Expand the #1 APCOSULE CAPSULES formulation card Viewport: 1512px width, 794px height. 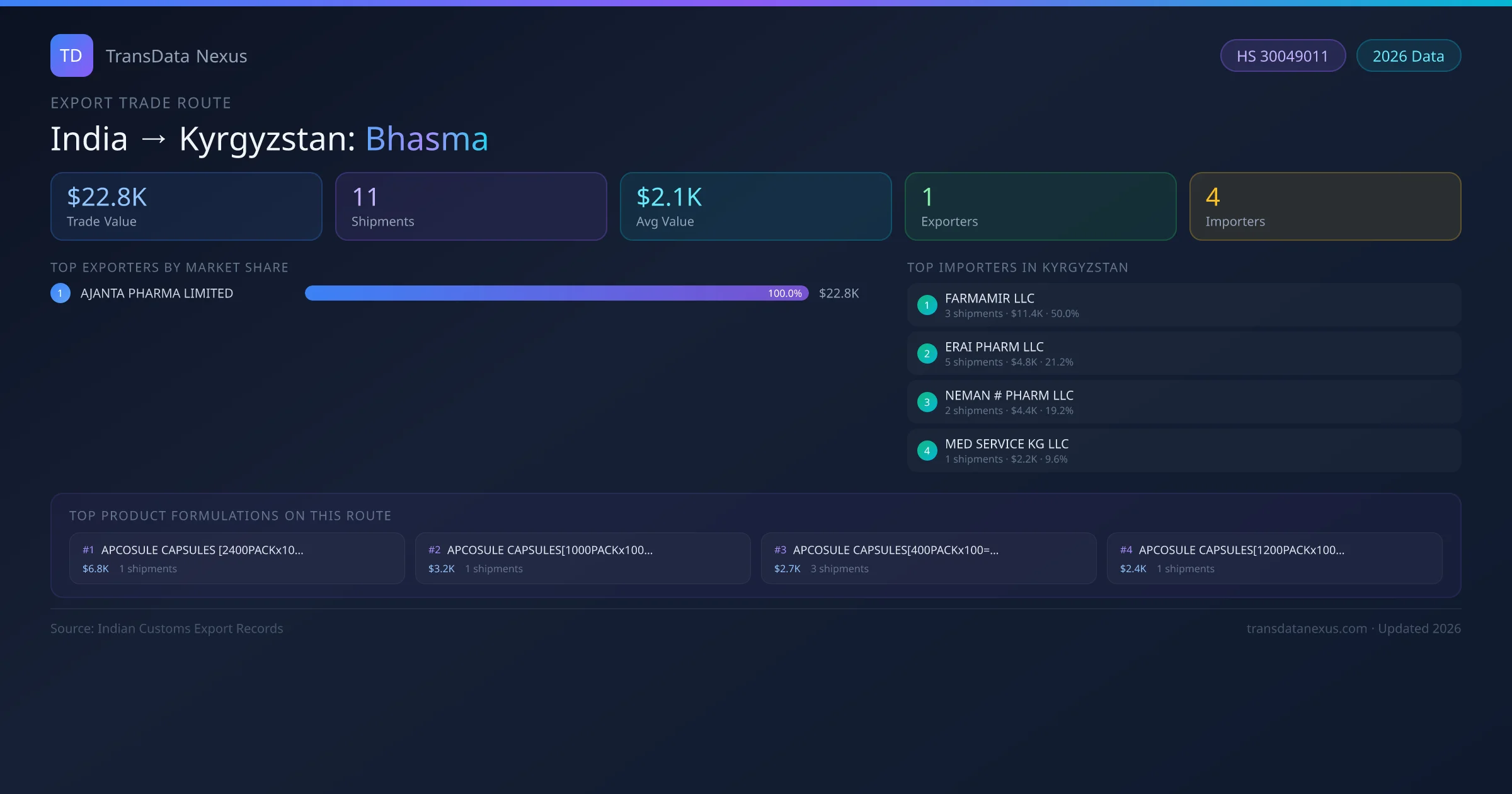coord(238,558)
